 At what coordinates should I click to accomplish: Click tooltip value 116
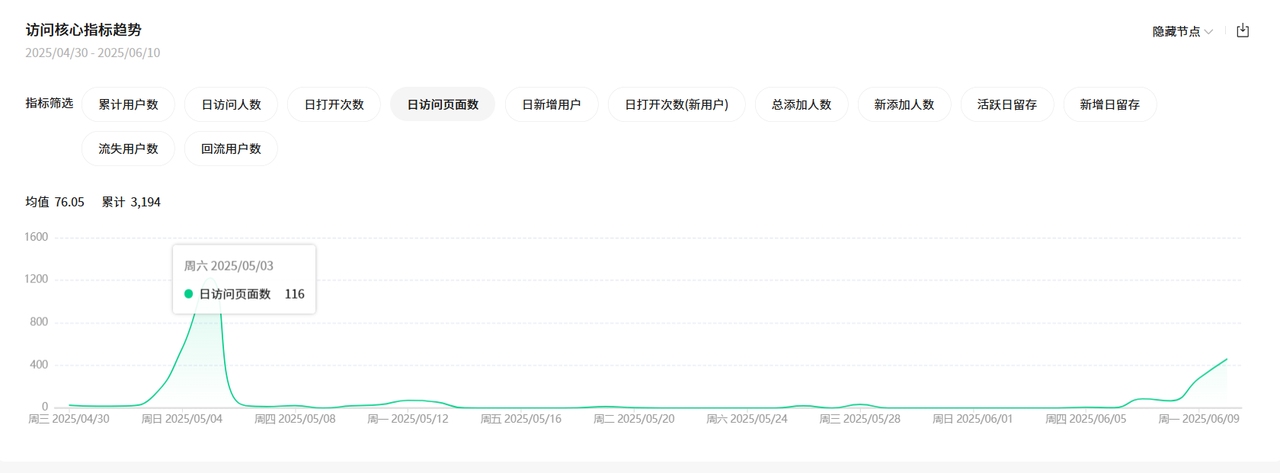tap(294, 294)
